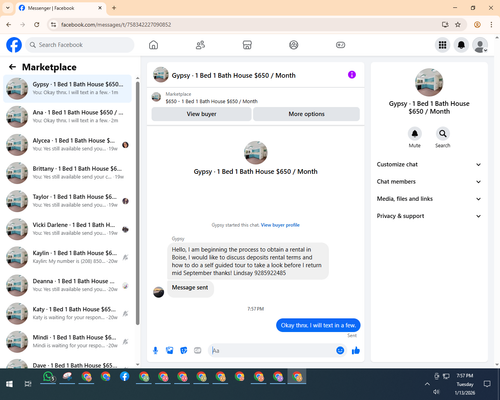This screenshot has width=500, height=400.
Task: Open the Mindi conversation in list
Action: (x=67, y=341)
